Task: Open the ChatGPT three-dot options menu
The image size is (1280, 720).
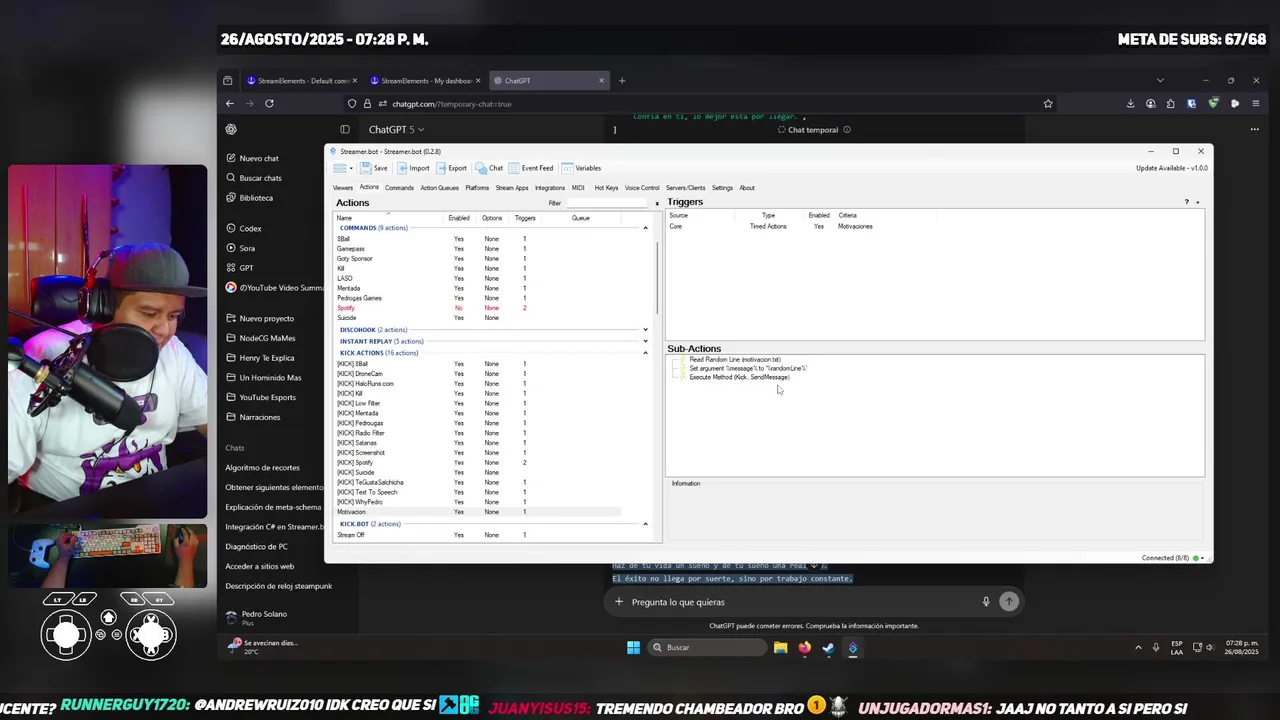Action: point(1254,129)
